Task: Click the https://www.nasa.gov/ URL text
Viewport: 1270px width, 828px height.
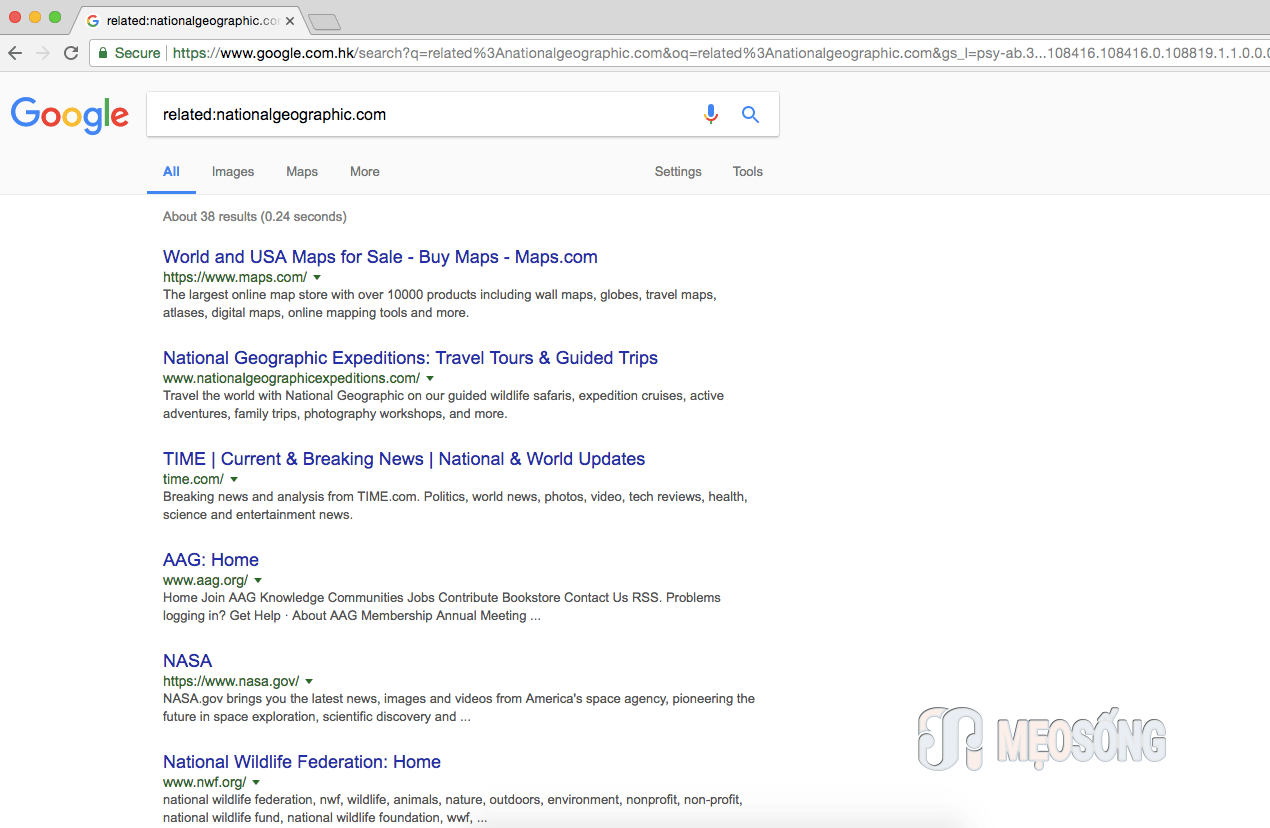Action: coord(231,681)
